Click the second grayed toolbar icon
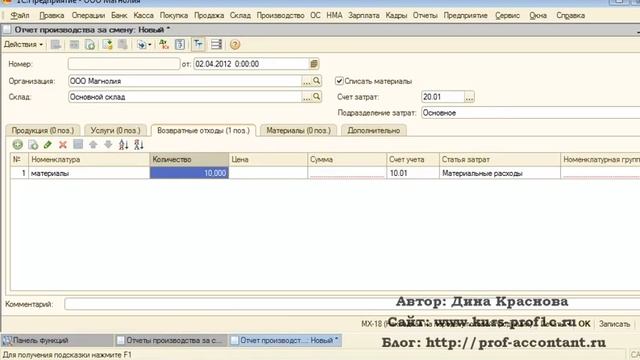 click(74, 44)
